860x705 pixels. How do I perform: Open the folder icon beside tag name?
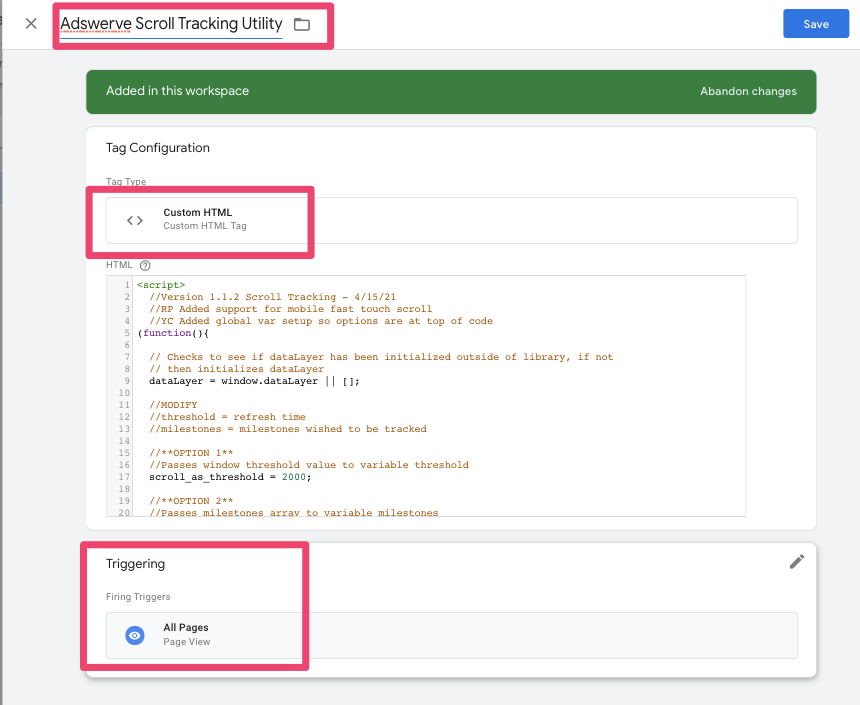point(302,24)
